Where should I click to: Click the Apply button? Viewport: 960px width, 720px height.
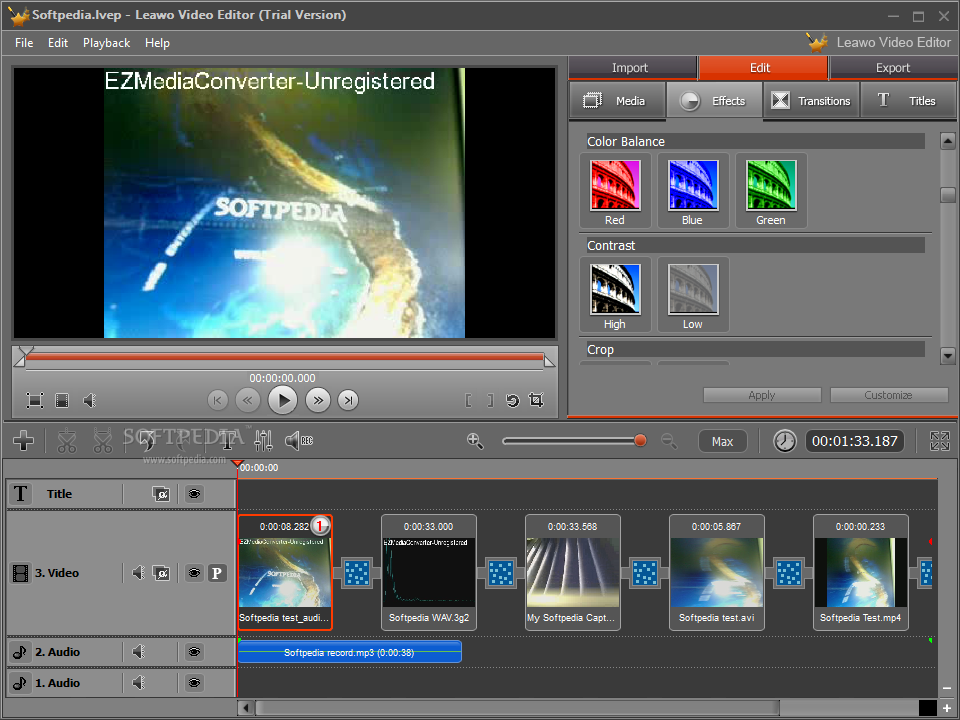click(762, 396)
